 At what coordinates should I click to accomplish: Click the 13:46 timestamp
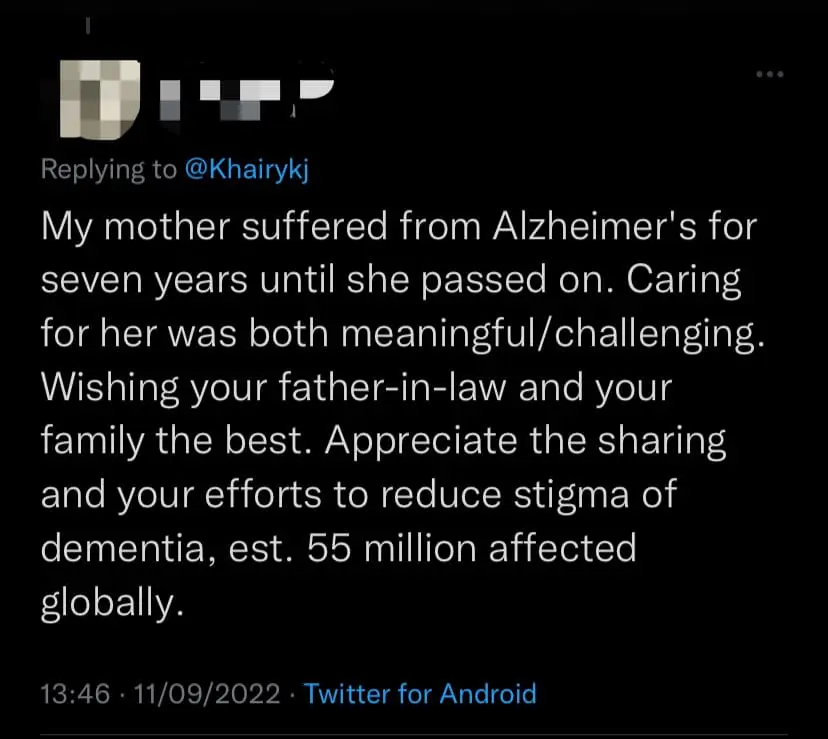pos(74,693)
